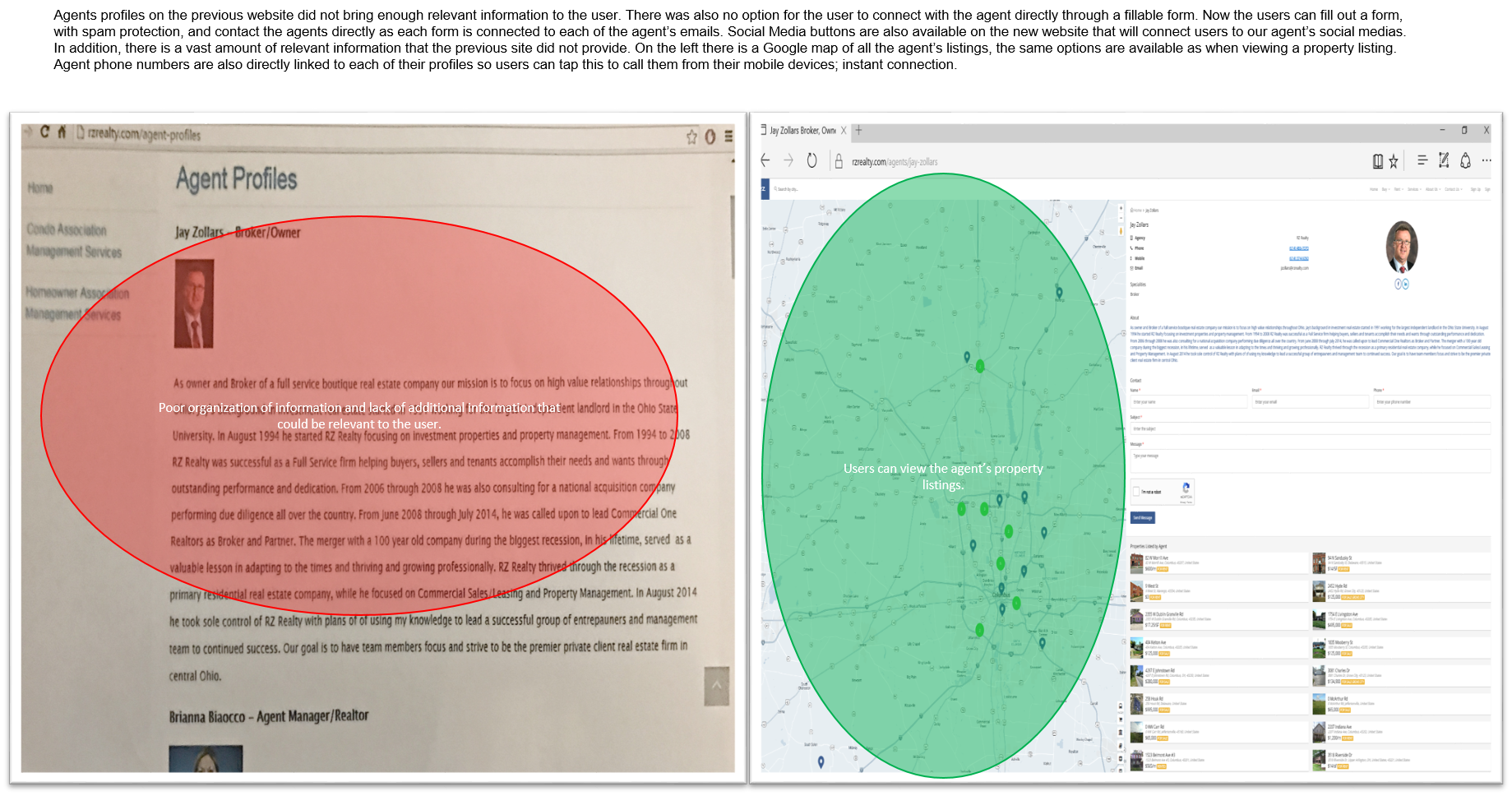Open the 2337 Indiana Ave listing
Screen dimensions: 1512x796
tap(1401, 732)
